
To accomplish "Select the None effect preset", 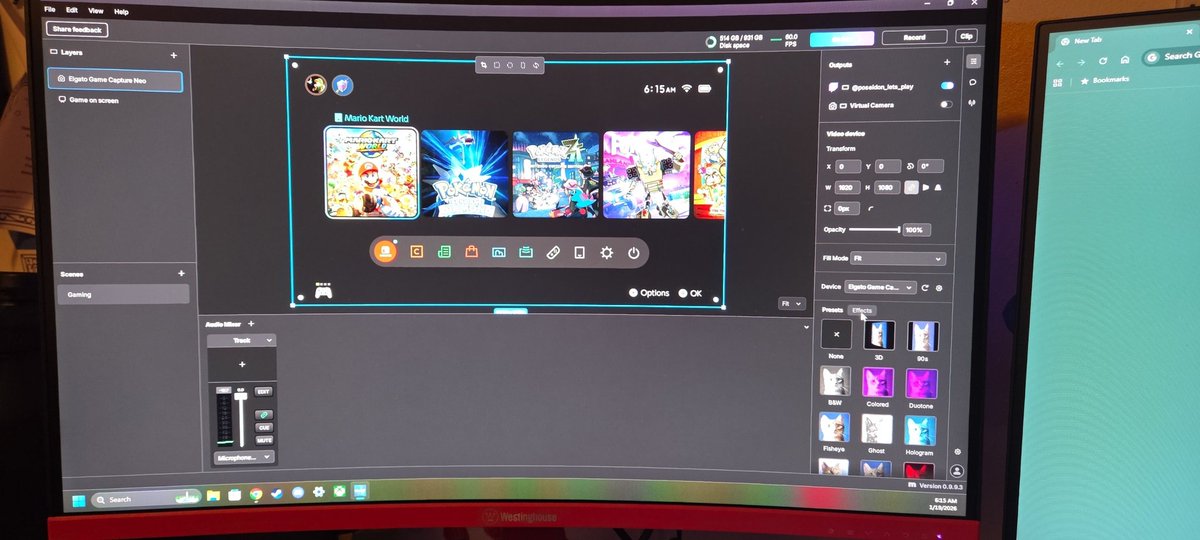I will coord(836,335).
